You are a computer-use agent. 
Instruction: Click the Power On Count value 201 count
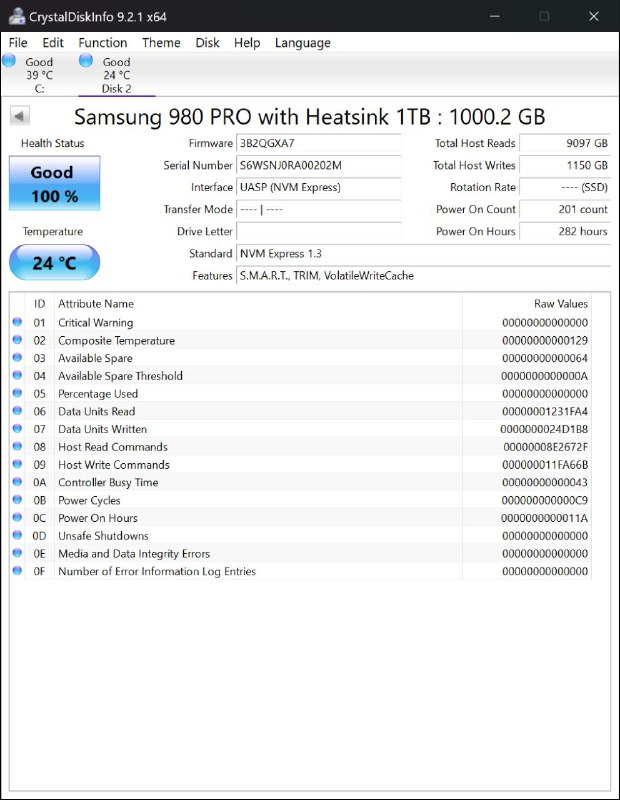pos(565,209)
